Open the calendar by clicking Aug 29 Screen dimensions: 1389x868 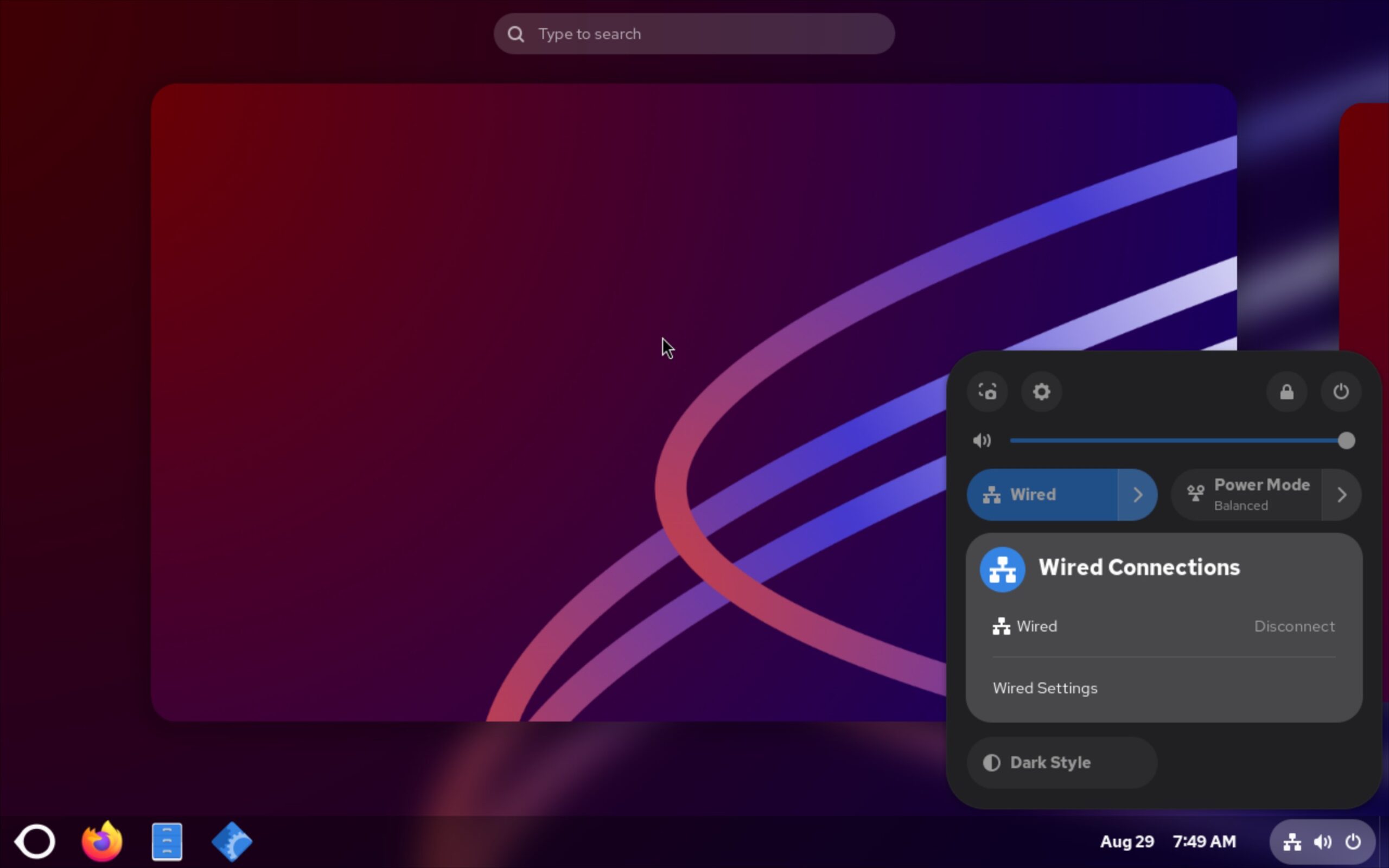[x=1127, y=841]
